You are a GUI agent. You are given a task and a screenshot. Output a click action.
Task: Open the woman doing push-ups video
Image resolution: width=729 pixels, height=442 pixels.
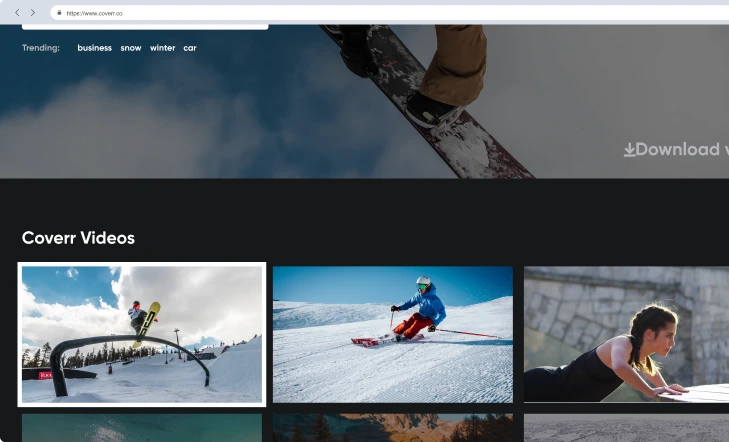click(x=626, y=334)
